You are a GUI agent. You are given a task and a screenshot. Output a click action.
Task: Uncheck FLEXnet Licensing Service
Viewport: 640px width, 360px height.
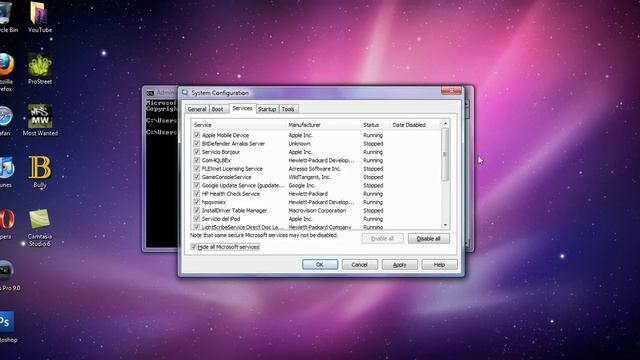click(197, 169)
